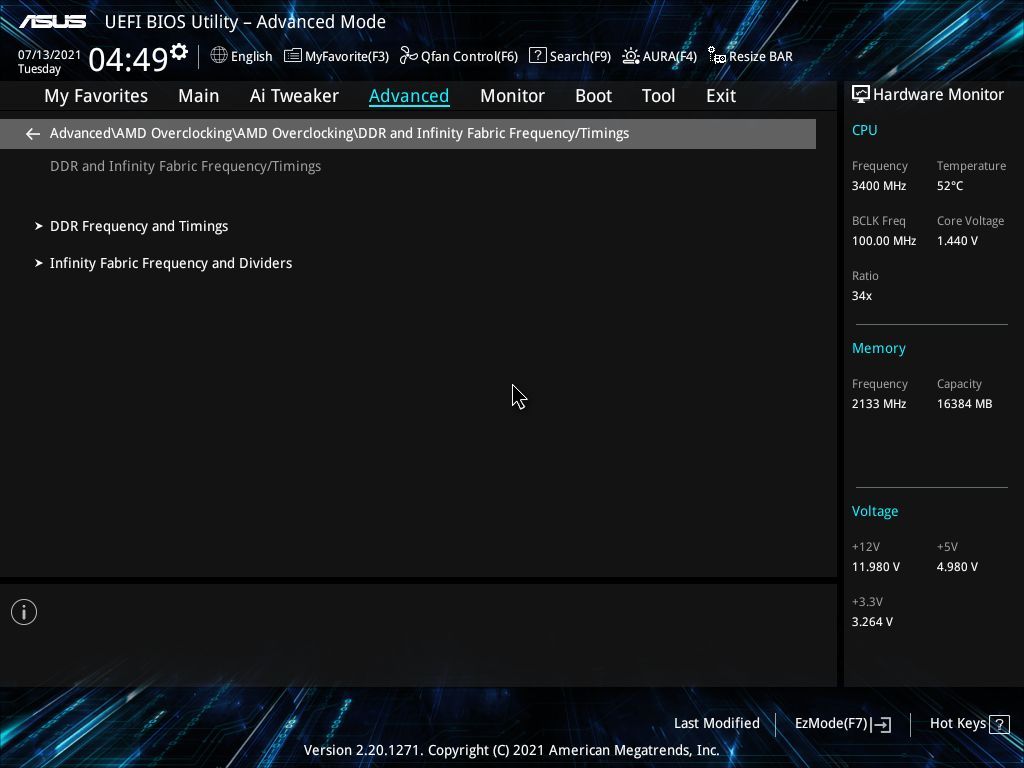Click AURA(F4) label

(x=669, y=56)
